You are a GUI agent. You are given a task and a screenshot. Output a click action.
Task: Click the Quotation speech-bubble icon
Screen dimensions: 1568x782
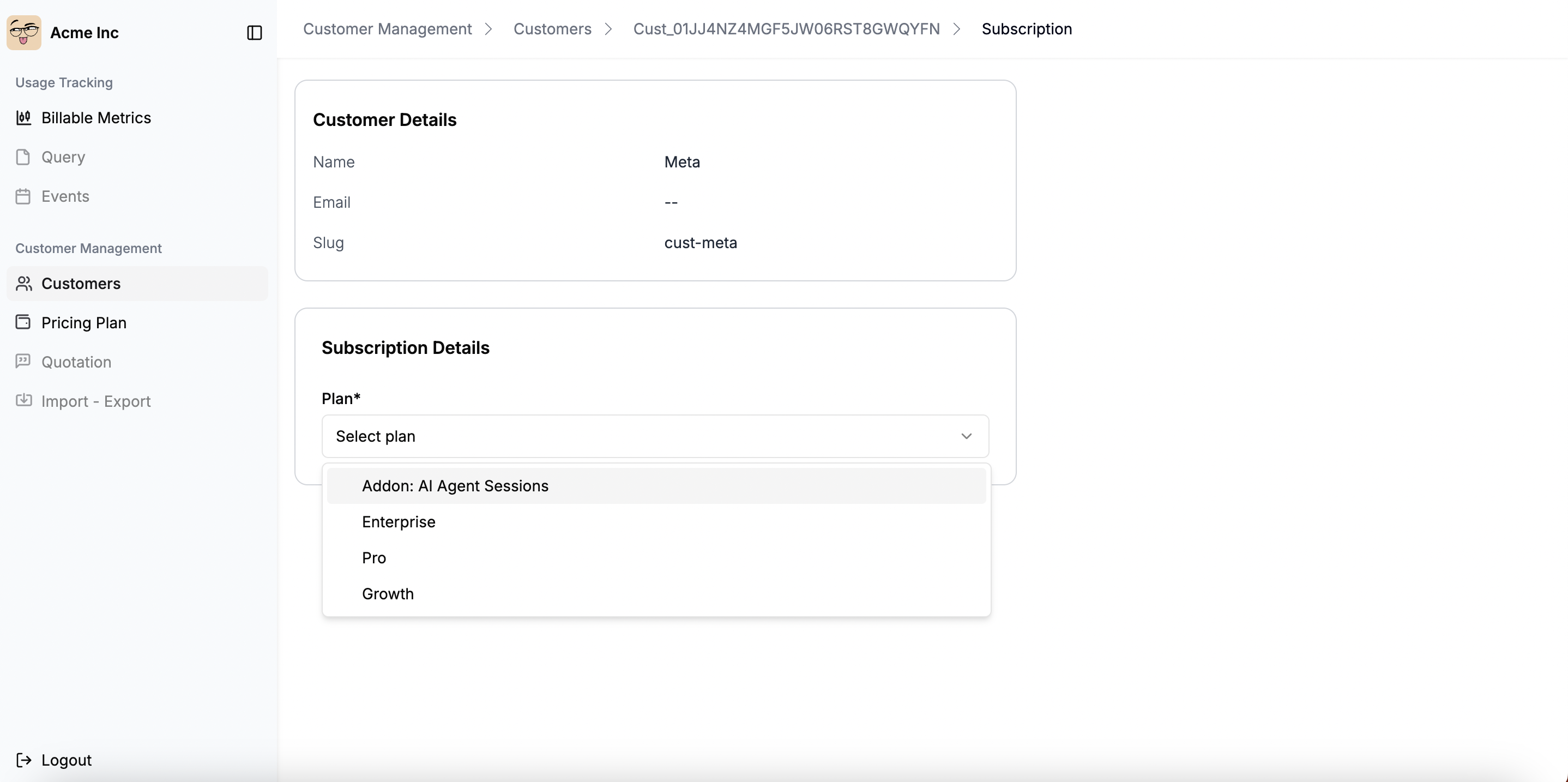pyautogui.click(x=23, y=361)
